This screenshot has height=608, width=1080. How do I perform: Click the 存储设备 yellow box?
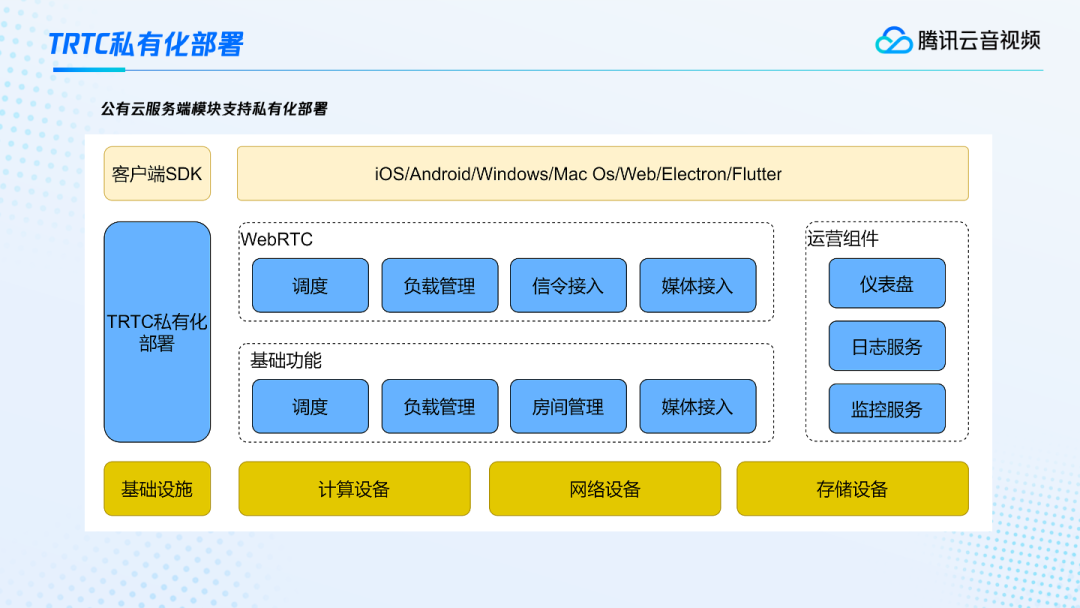[x=853, y=489]
